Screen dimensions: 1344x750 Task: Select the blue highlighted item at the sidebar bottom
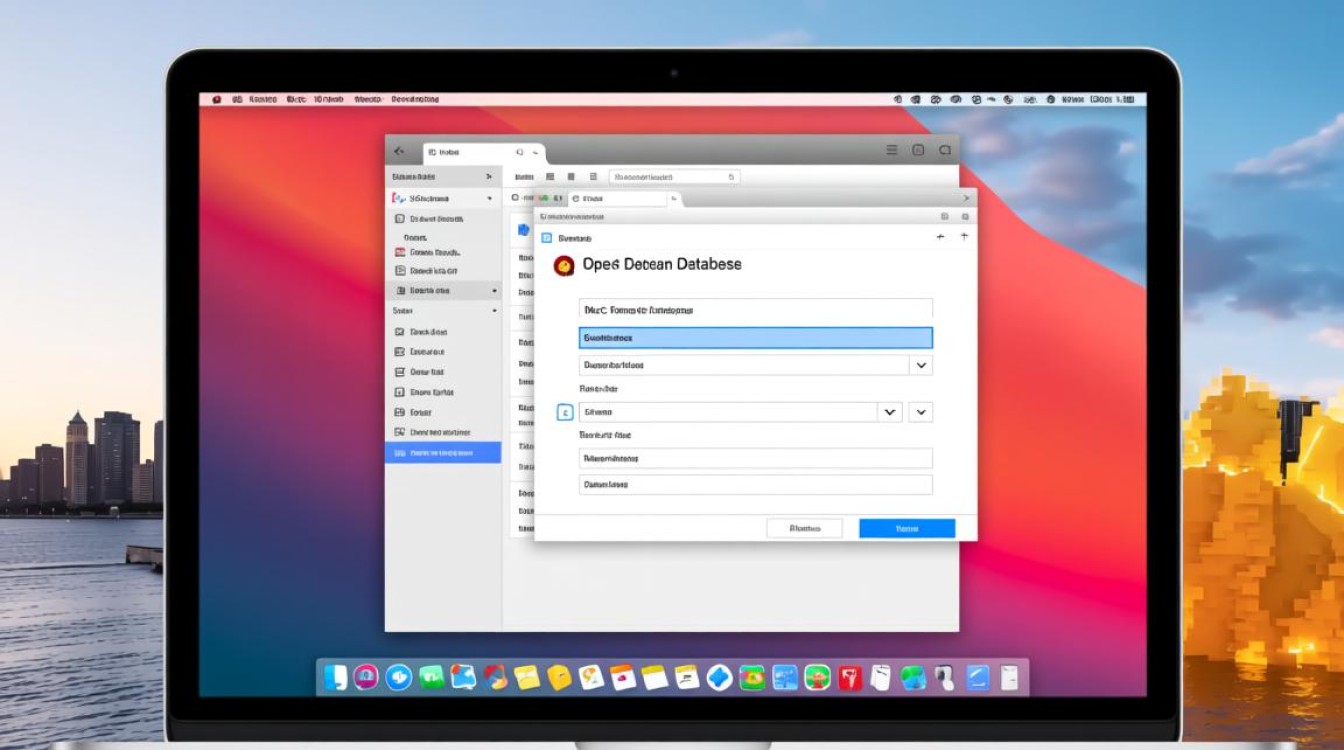[443, 453]
